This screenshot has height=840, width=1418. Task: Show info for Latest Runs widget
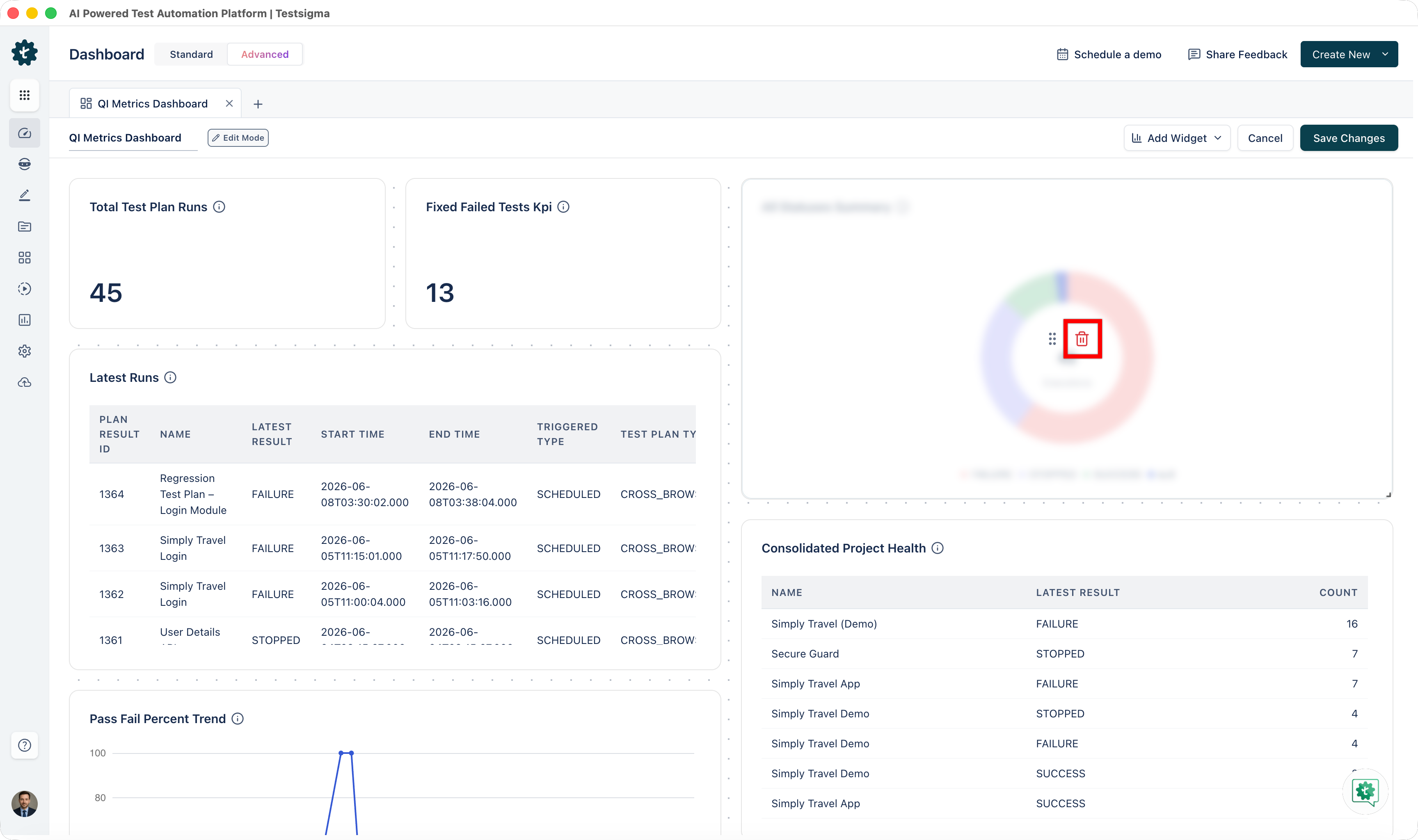[170, 377]
